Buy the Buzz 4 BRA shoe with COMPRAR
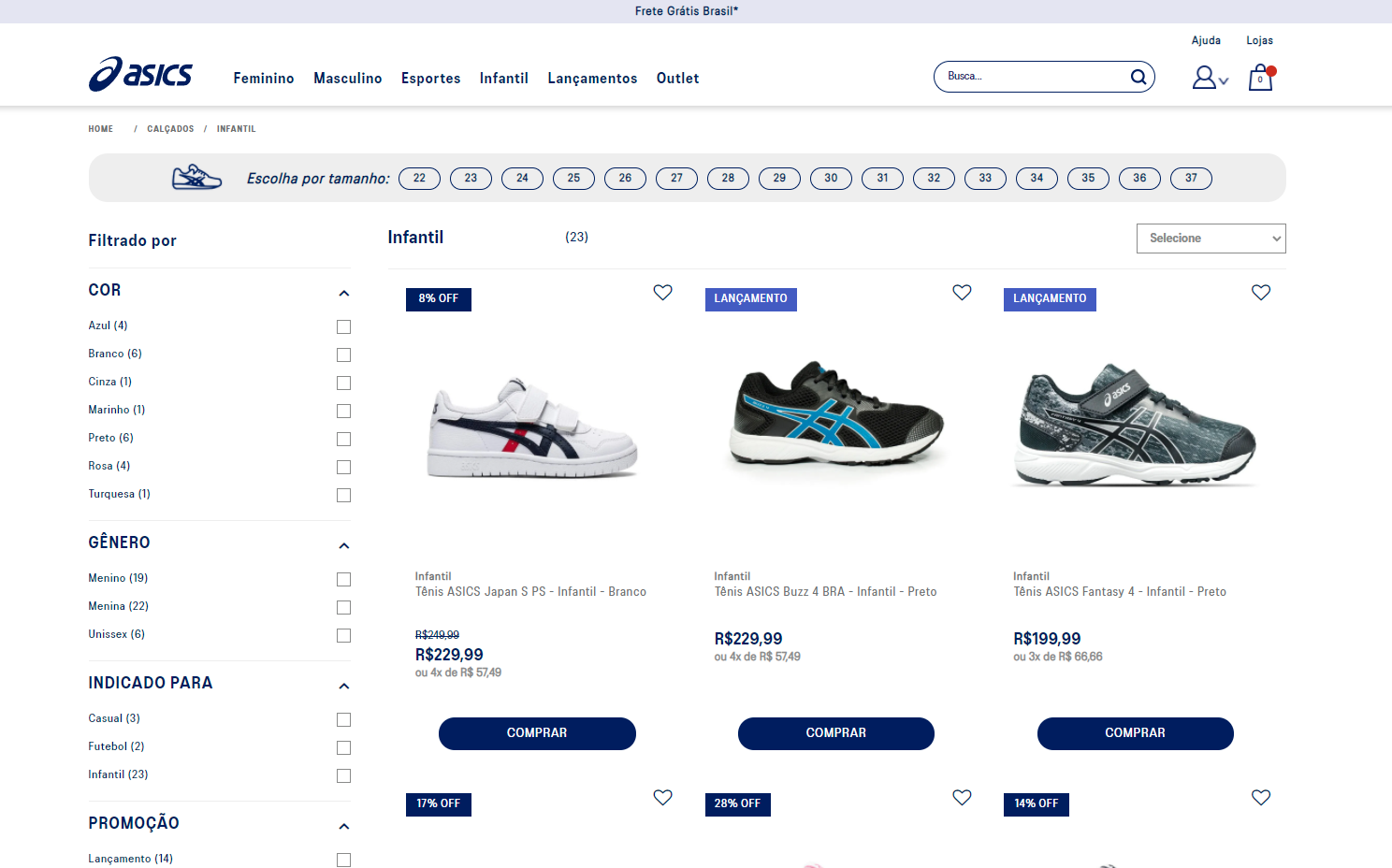 (836, 733)
